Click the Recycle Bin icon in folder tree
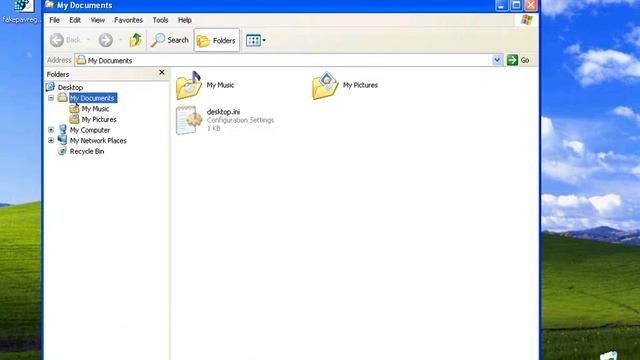This screenshot has width=640, height=360. pos(62,151)
